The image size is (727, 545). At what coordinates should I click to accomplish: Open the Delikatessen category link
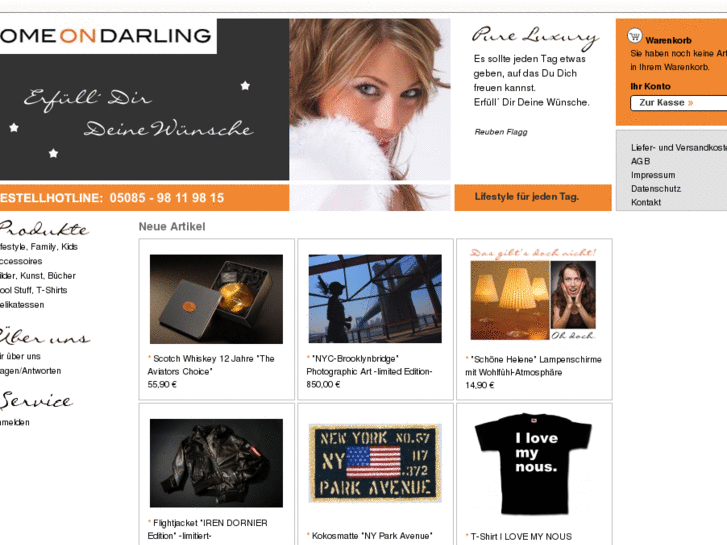click(x=22, y=305)
